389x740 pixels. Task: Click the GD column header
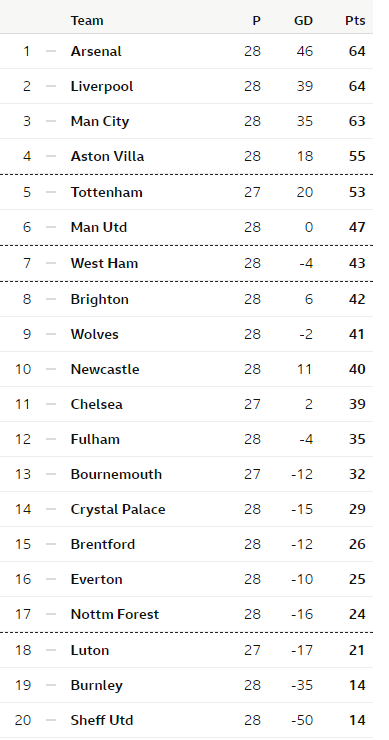(x=303, y=21)
